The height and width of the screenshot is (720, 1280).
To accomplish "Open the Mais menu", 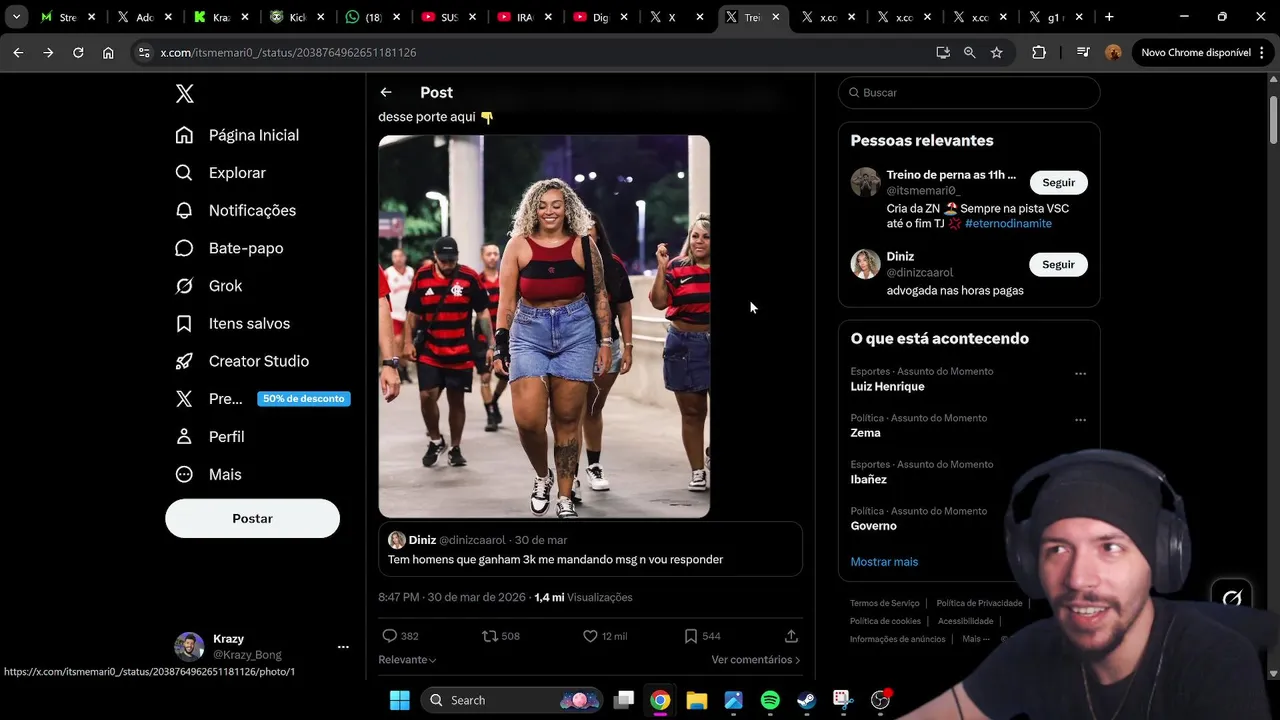I will click(209, 474).
